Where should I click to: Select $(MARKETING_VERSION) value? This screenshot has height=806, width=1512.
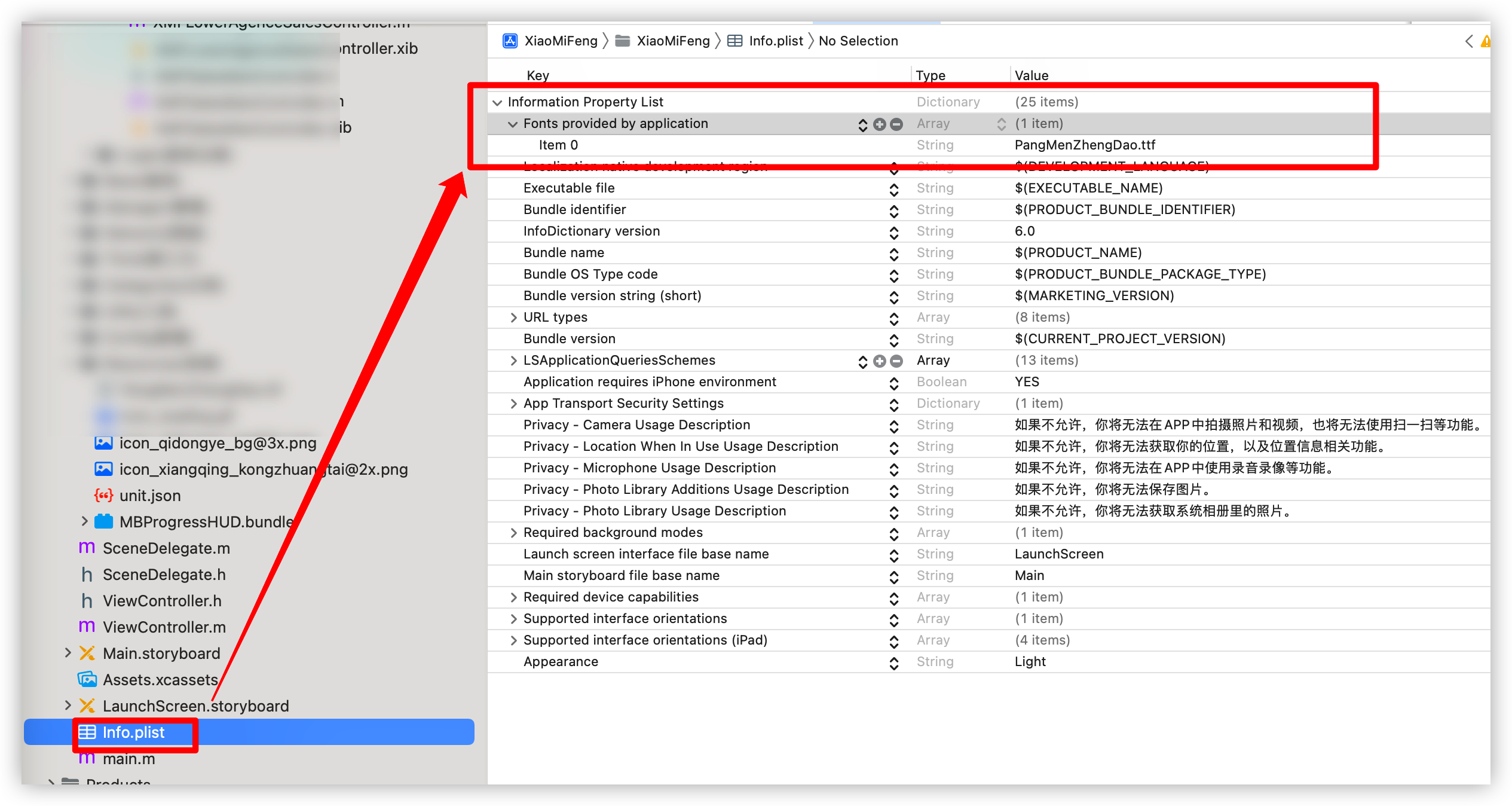pyautogui.click(x=1094, y=296)
